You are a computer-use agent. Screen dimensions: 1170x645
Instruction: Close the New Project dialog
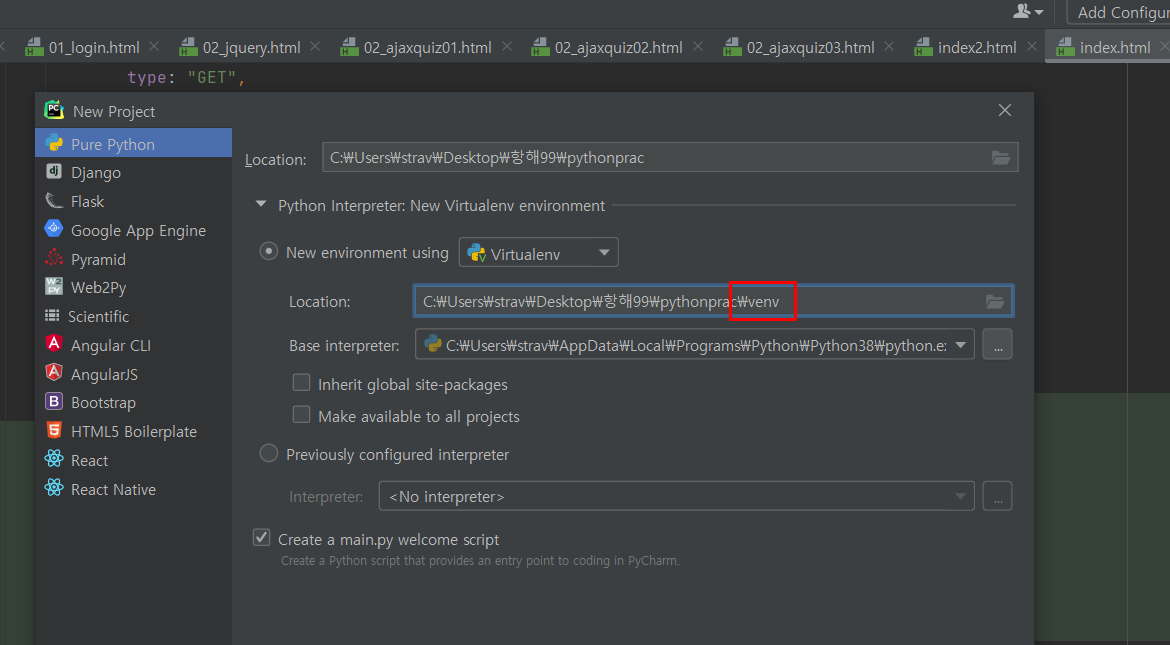point(1005,110)
